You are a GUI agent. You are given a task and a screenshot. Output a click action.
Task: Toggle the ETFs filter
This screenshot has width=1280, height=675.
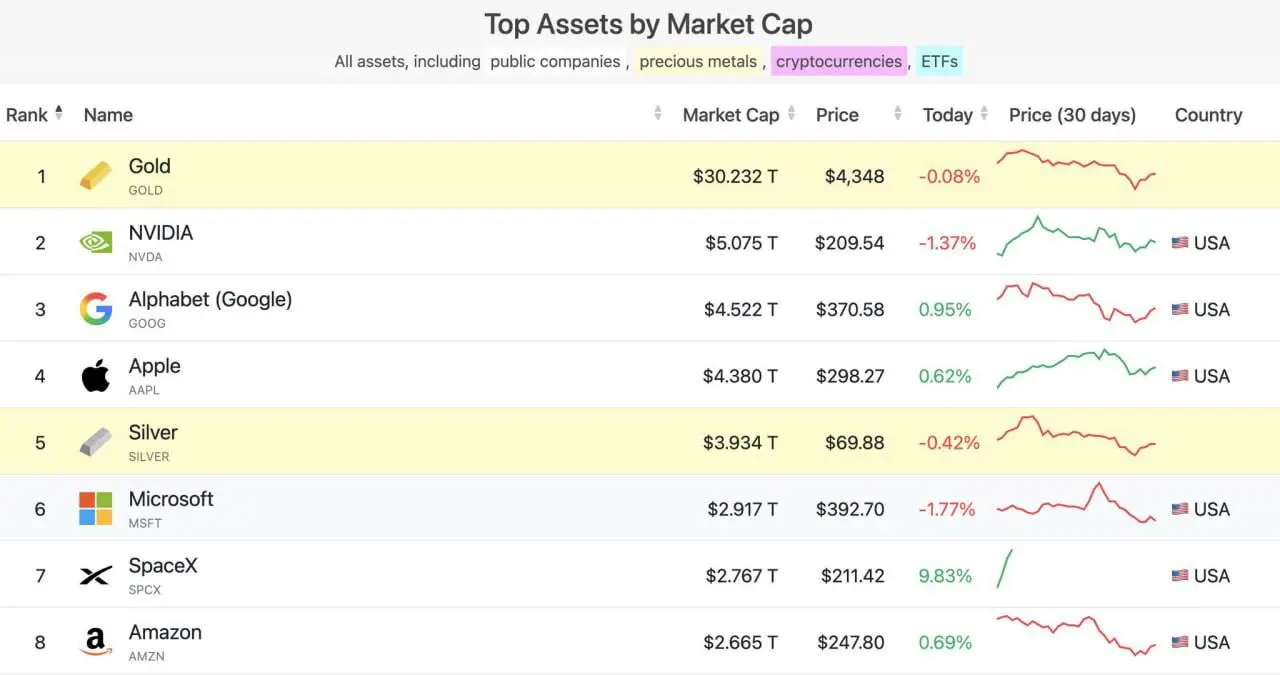(x=939, y=61)
